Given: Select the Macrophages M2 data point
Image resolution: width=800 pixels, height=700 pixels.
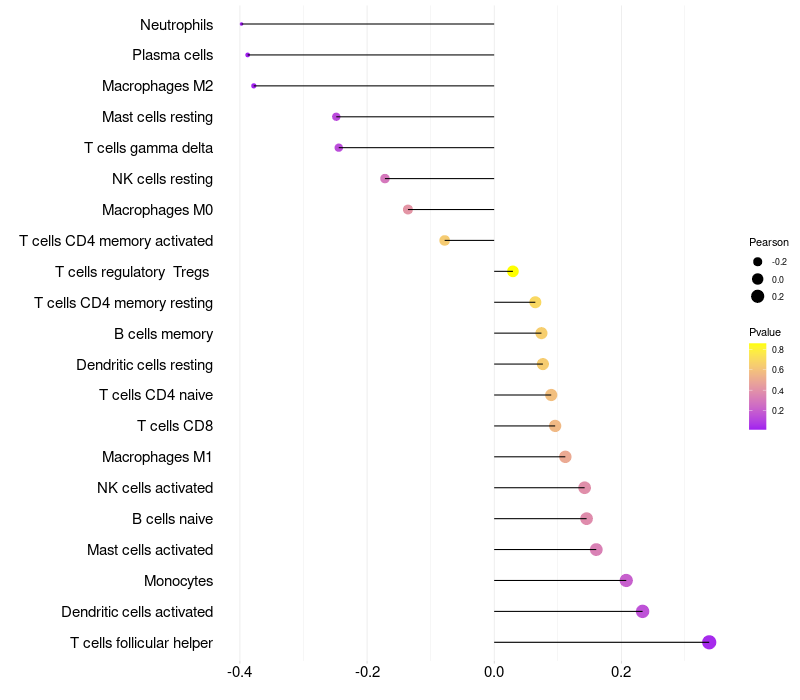Looking at the screenshot, I should tap(254, 86).
